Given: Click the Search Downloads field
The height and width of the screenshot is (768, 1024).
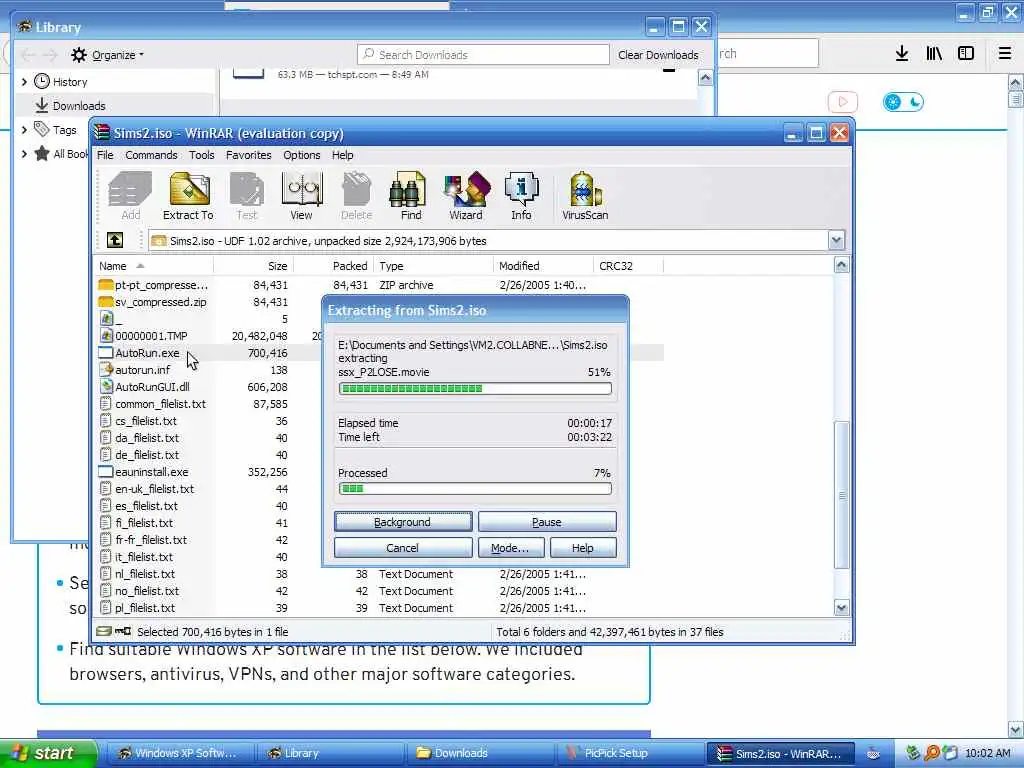Looking at the screenshot, I should click(483, 55).
